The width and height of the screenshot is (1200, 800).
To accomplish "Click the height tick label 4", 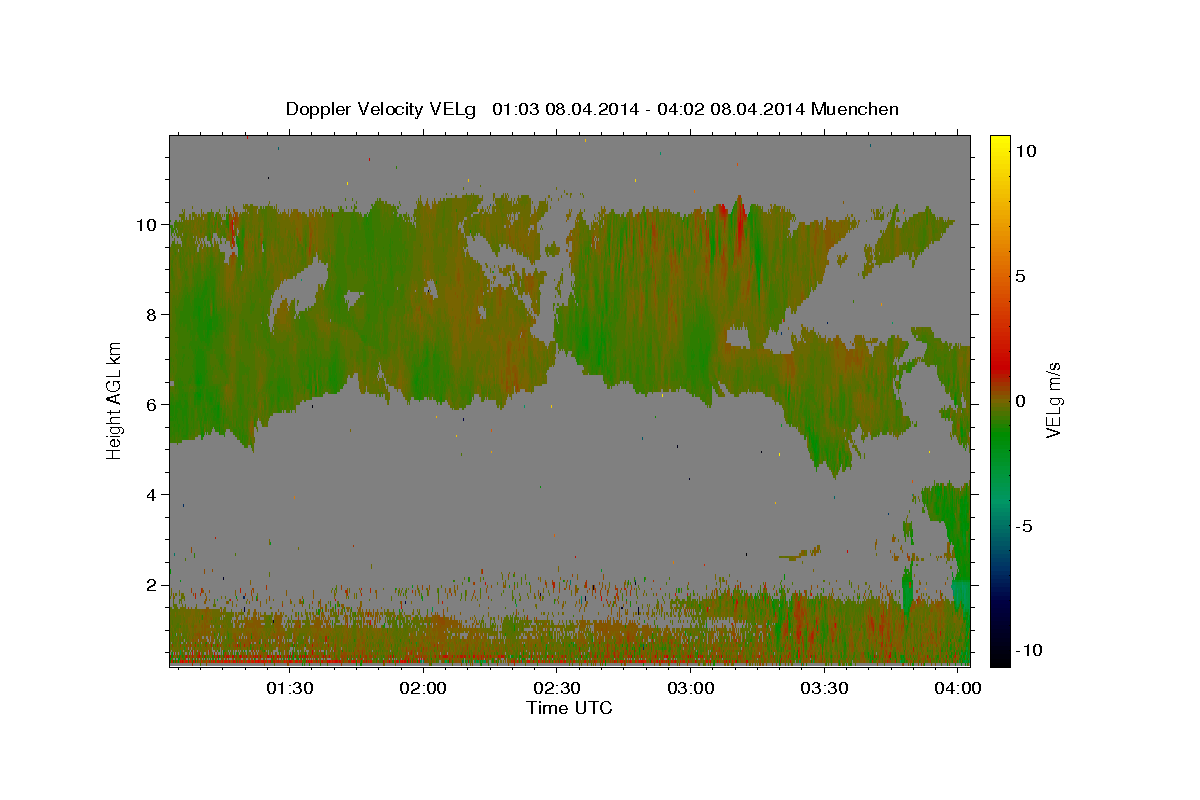I will [x=152, y=495].
